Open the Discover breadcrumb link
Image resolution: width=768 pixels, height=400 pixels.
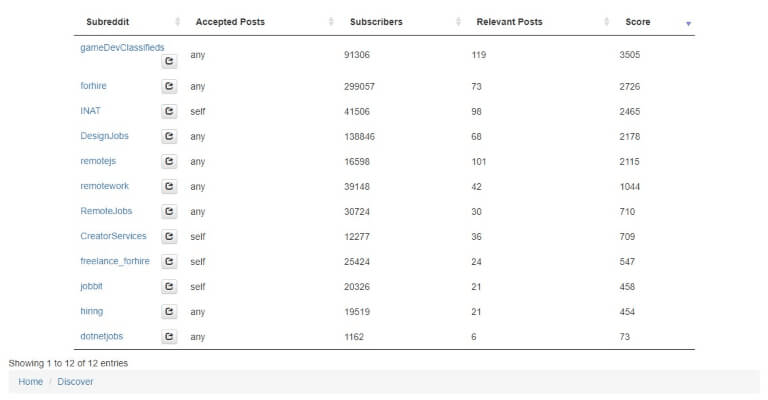pos(75,381)
